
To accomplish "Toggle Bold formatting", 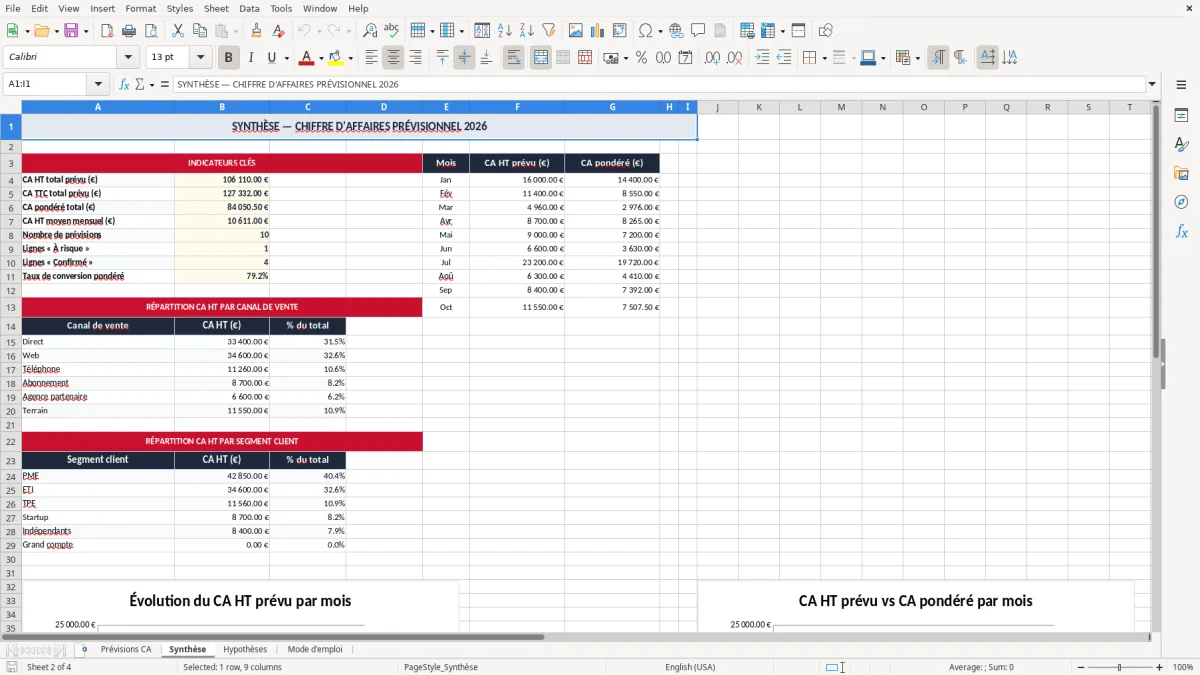I will [229, 58].
